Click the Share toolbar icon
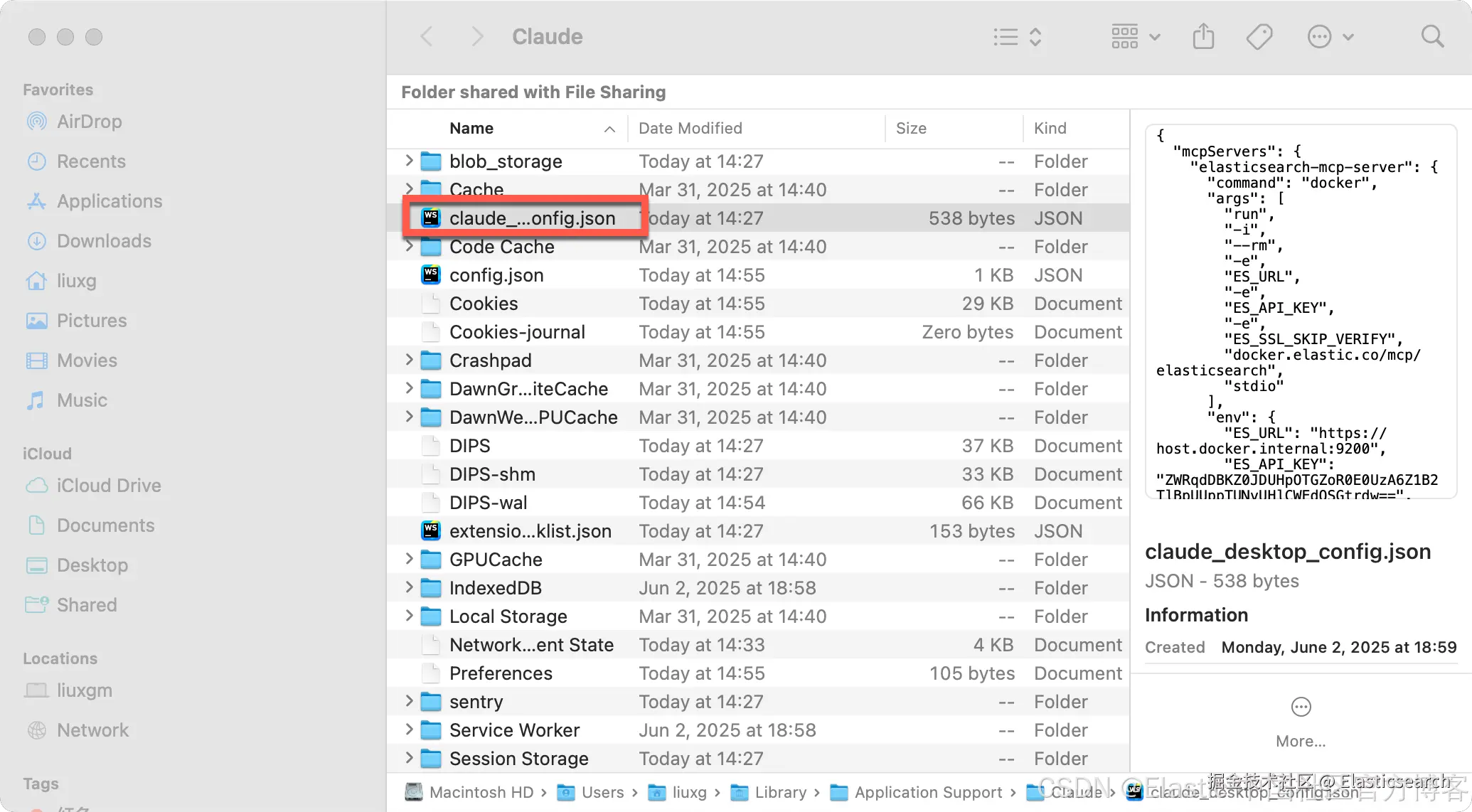The height and width of the screenshot is (812, 1472). 1203,36
